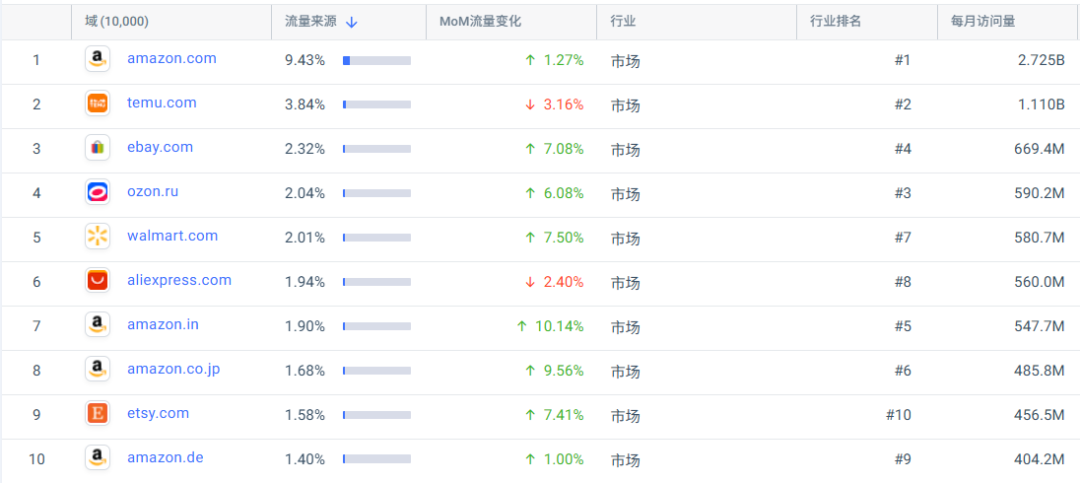The width and height of the screenshot is (1080, 483).
Task: Click the 1.94% traffic share value
Action: [304, 282]
